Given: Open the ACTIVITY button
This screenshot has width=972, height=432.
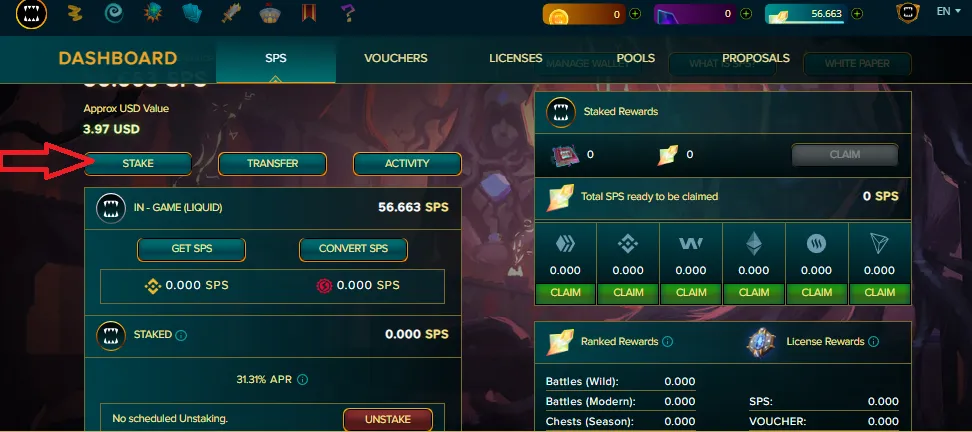Looking at the screenshot, I should (x=407, y=164).
